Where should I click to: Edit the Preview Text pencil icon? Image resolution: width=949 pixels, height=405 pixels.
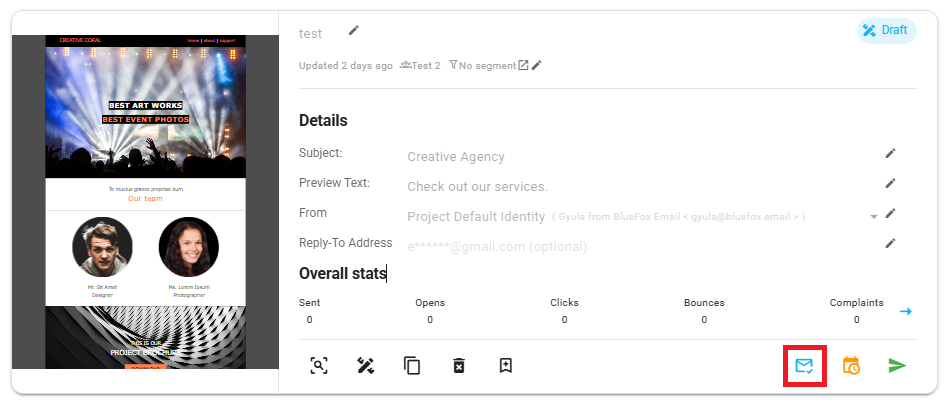point(890,183)
